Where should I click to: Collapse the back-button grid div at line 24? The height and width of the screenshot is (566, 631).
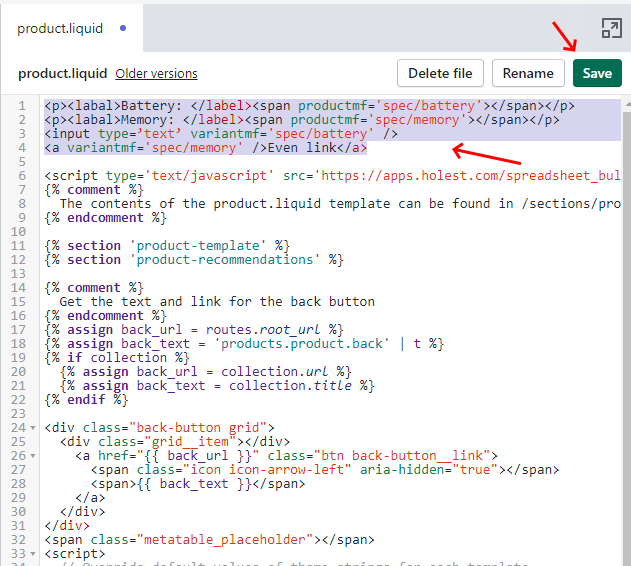[x=33, y=428]
